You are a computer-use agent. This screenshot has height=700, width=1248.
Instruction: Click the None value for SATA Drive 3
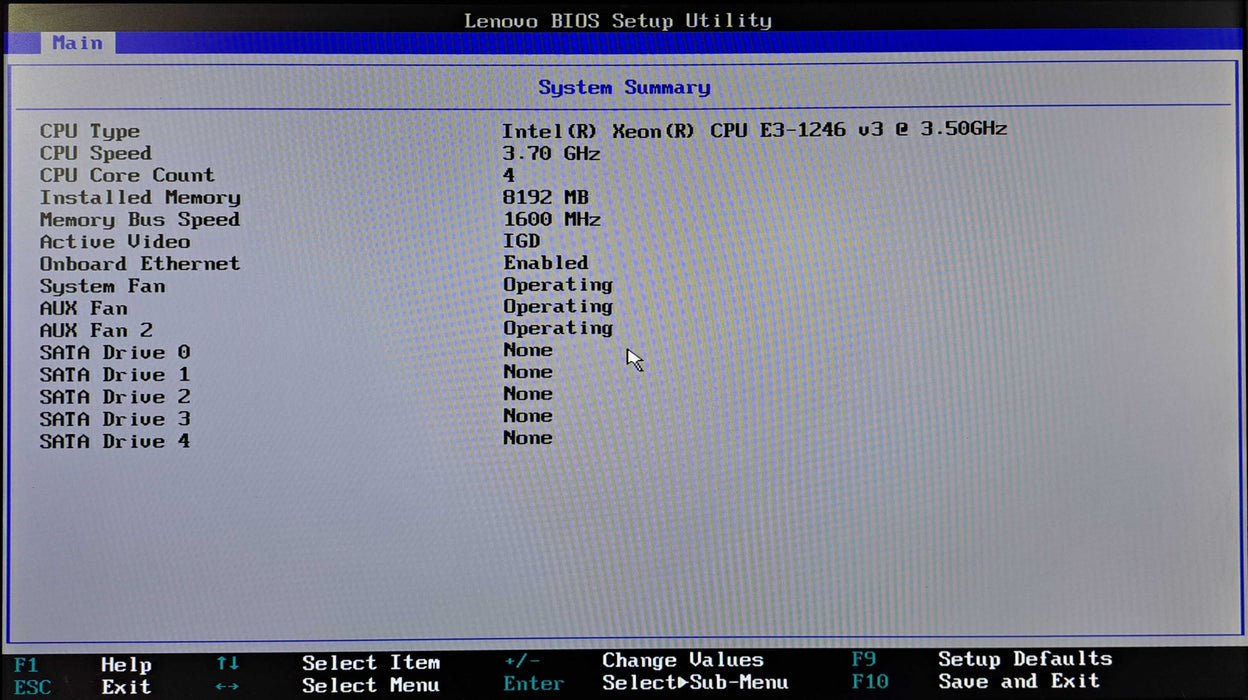[528, 416]
